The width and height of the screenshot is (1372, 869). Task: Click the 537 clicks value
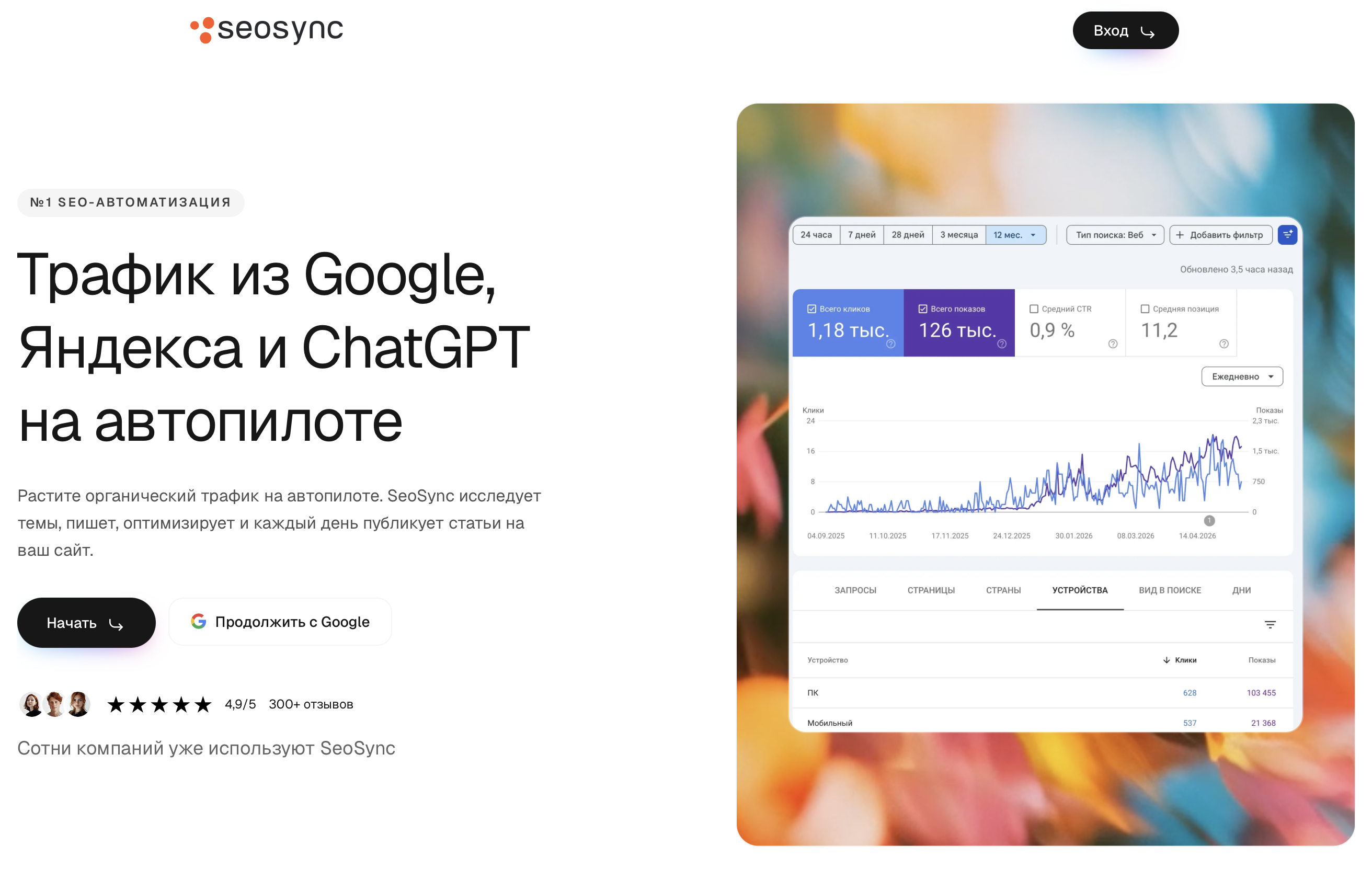click(1190, 723)
